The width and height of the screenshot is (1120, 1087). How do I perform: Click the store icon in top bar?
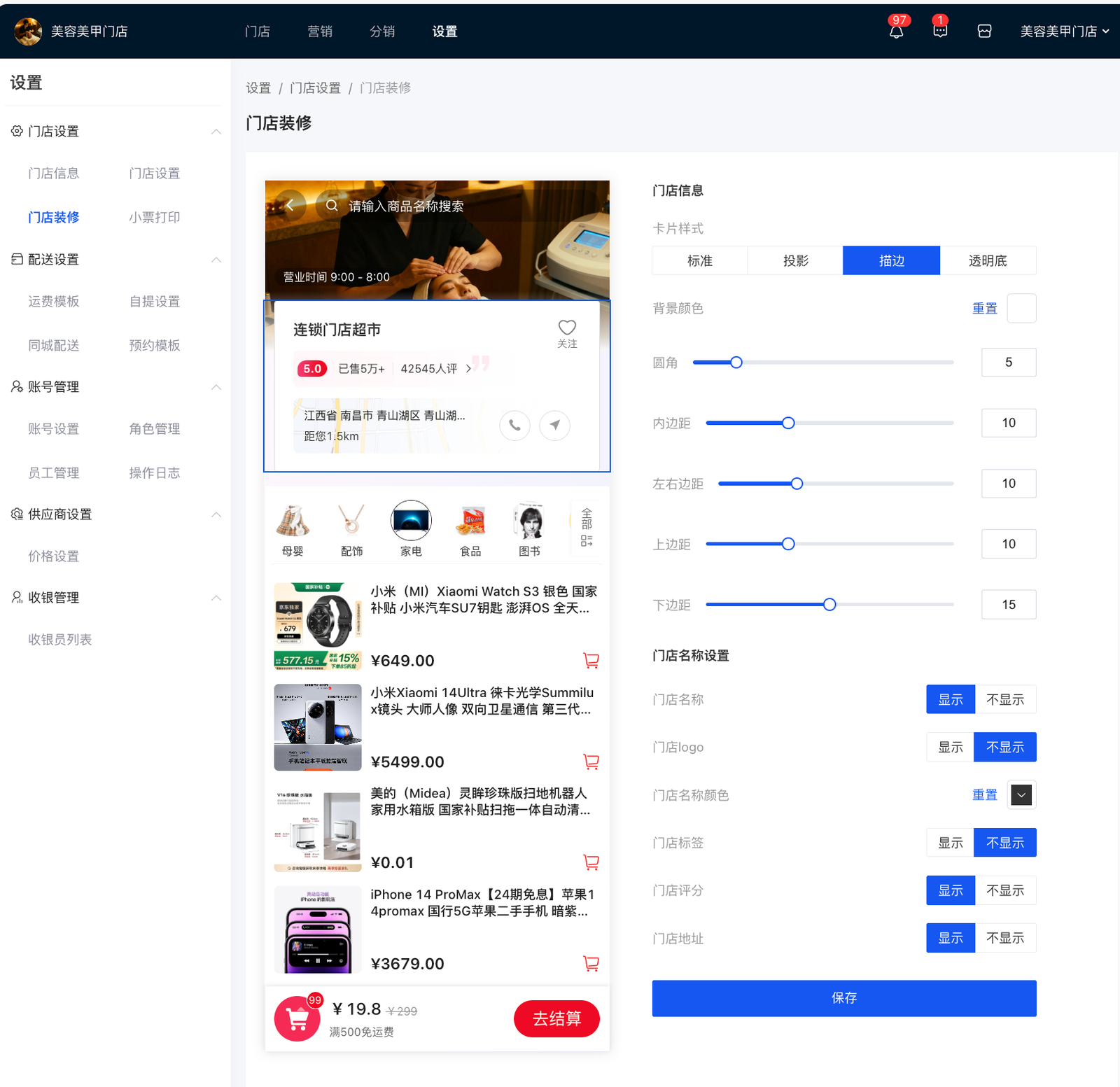click(984, 31)
